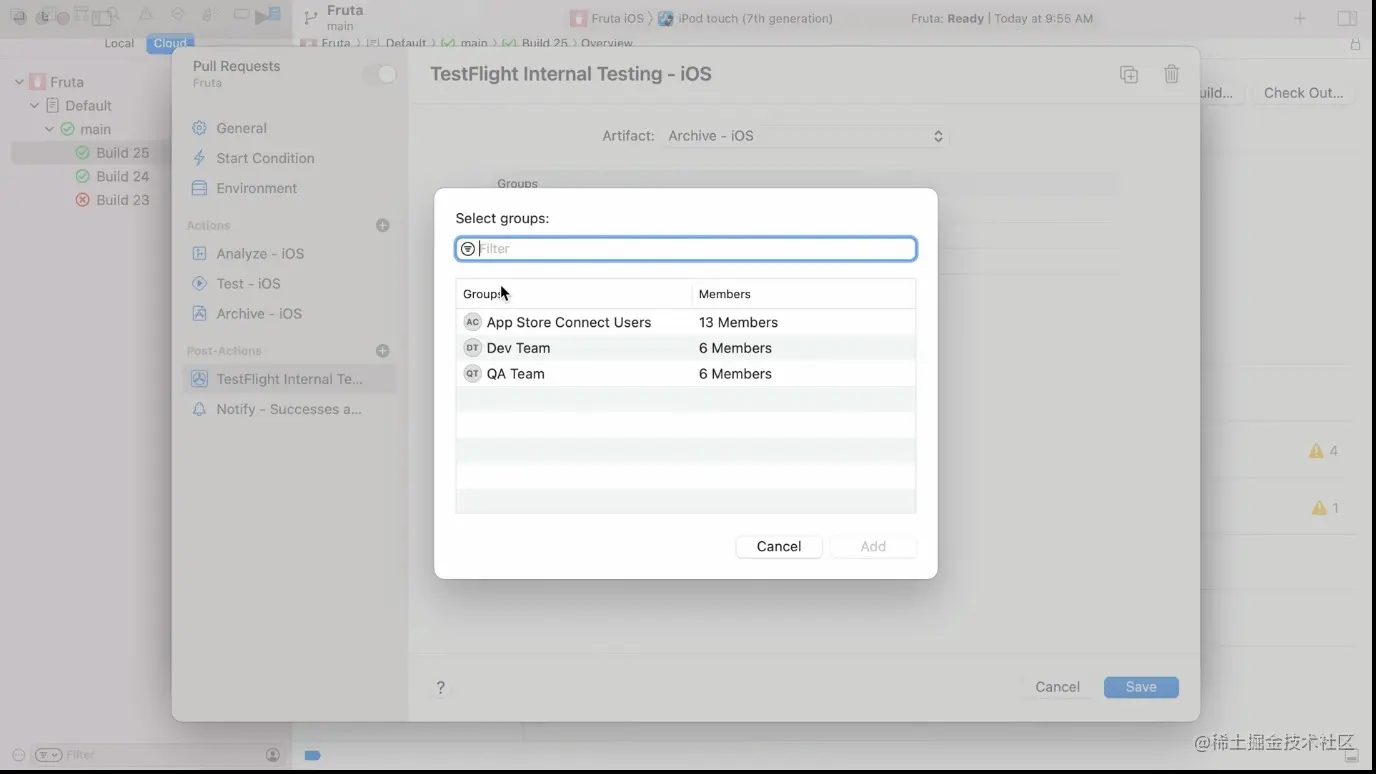Screen dimensions: 1376x774
Task: Select the Test - iOS action
Action: tap(290, 284)
